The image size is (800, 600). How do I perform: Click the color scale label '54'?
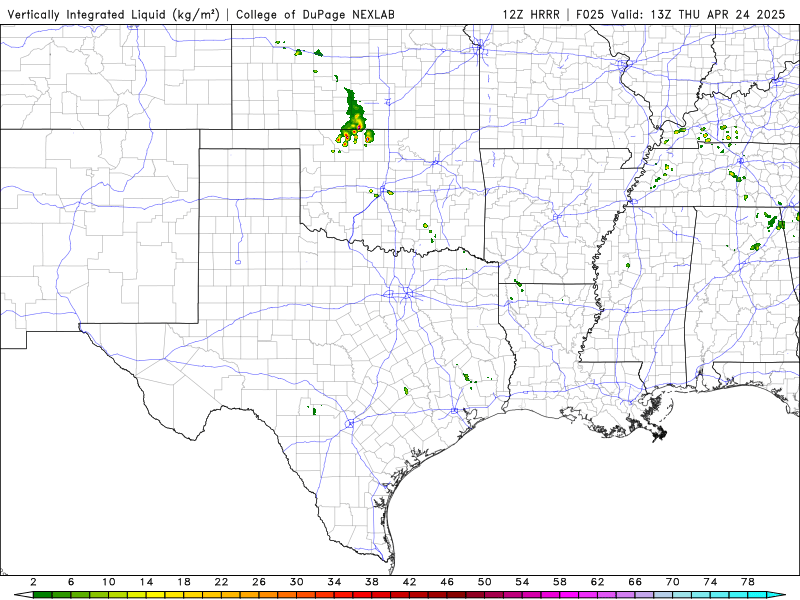(x=522, y=582)
